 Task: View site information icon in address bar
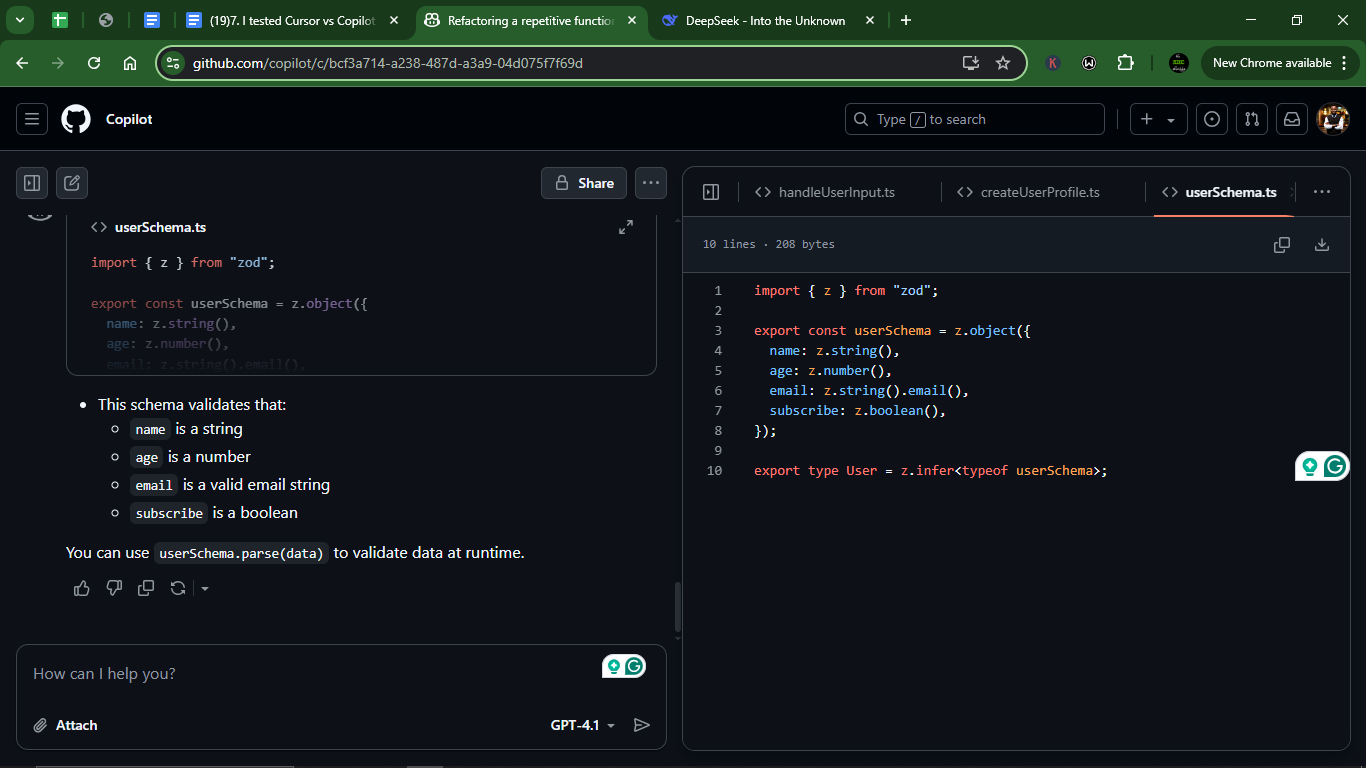(174, 63)
